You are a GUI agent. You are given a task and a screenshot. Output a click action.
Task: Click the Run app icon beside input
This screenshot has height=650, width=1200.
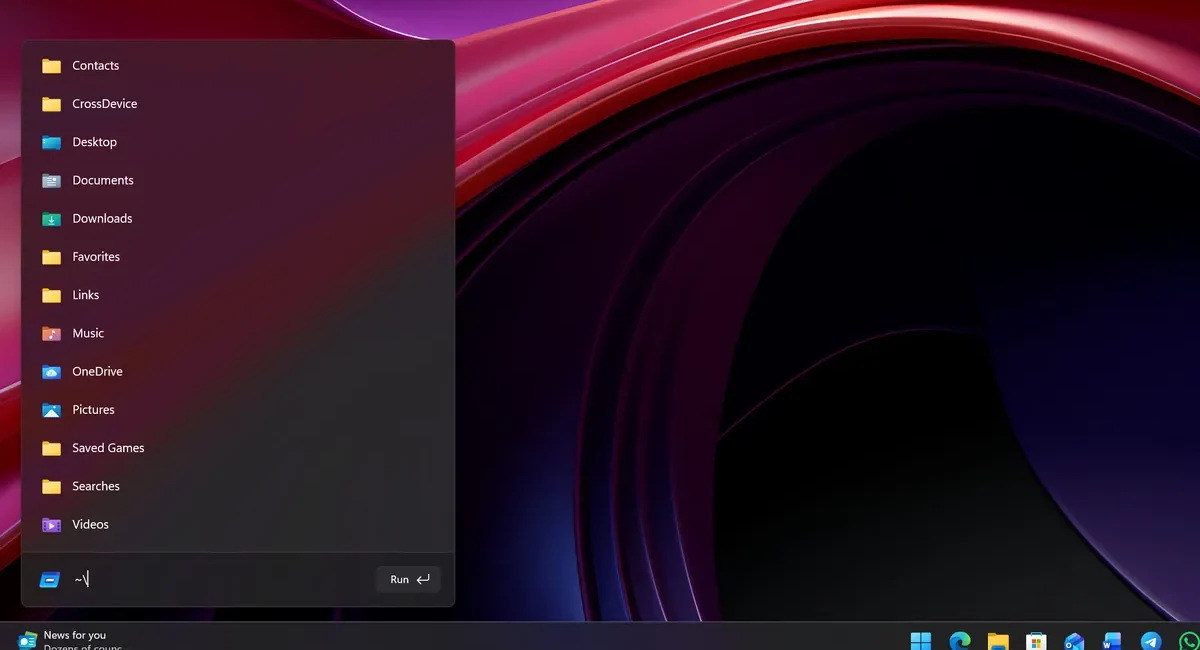click(50, 580)
